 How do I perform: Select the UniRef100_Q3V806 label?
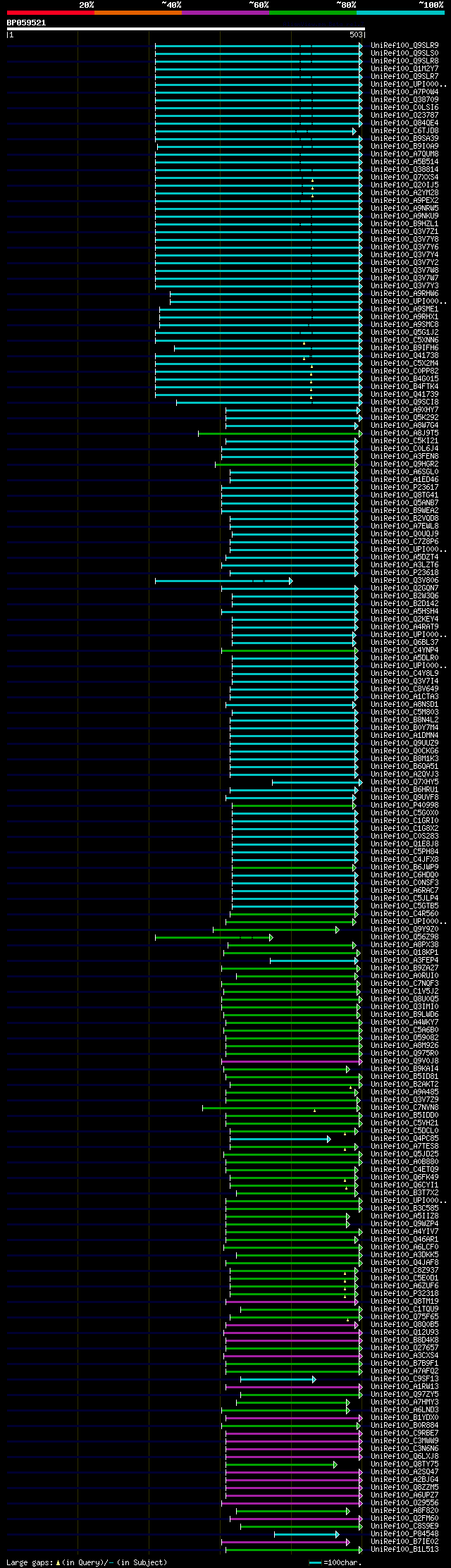[x=404, y=580]
